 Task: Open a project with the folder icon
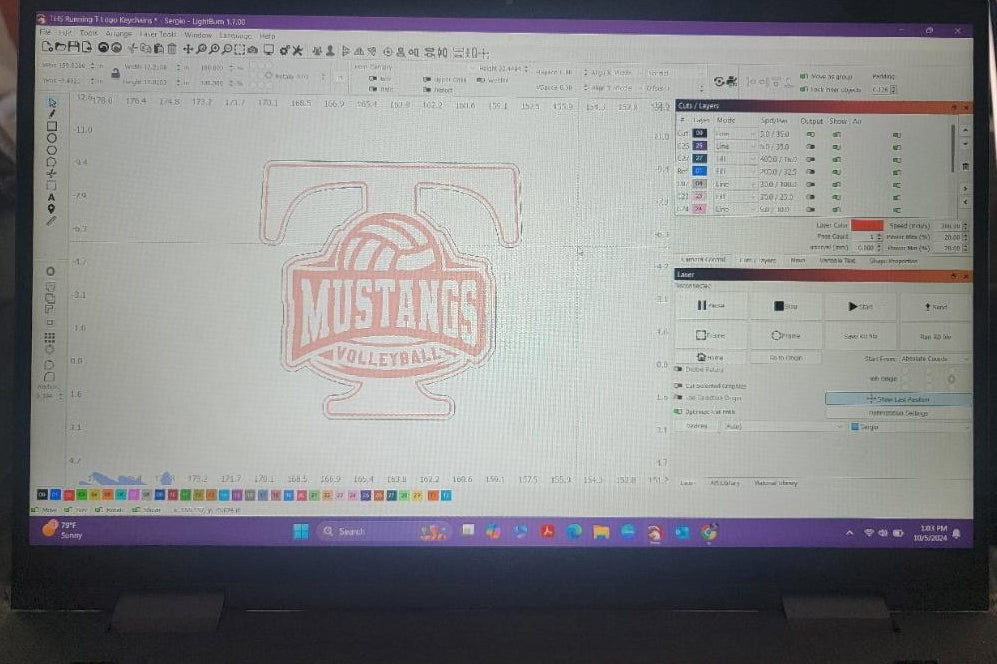(60, 47)
